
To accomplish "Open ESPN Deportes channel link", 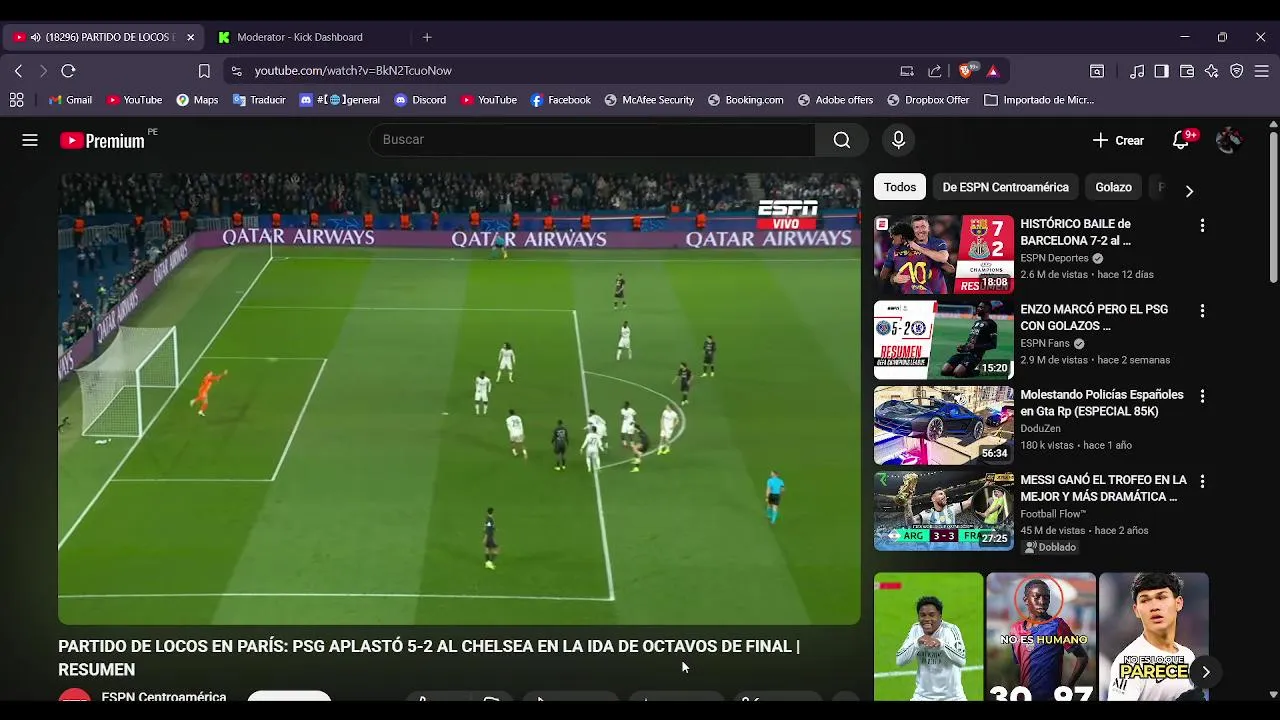I will click(1054, 258).
